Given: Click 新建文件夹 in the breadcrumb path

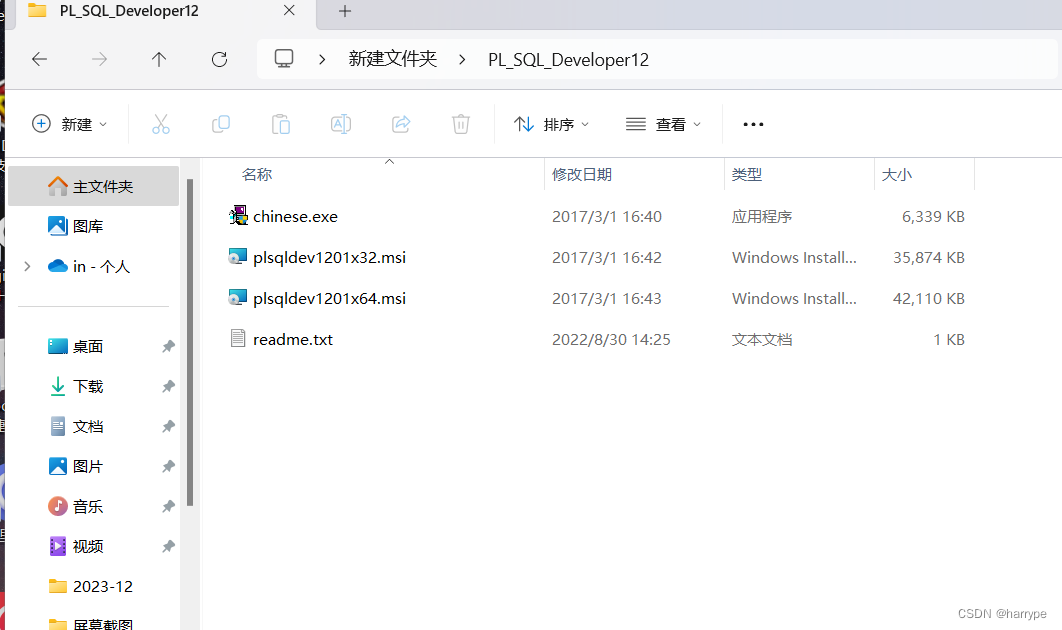Looking at the screenshot, I should click(393, 59).
